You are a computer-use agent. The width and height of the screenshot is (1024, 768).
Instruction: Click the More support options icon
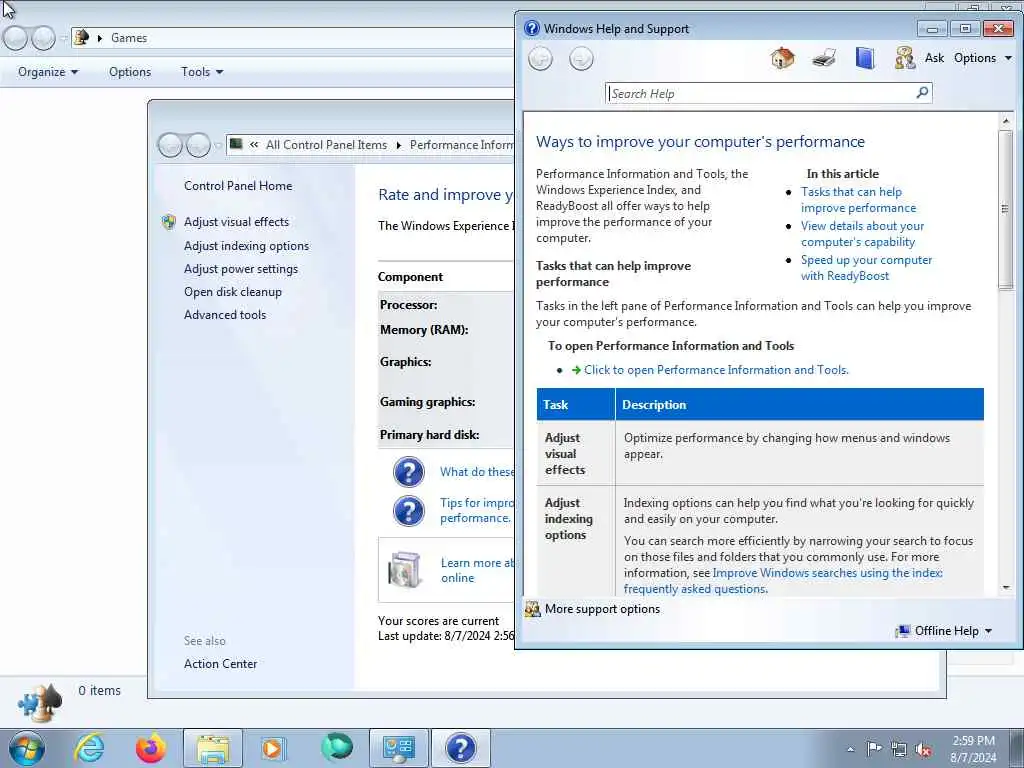tap(533, 609)
